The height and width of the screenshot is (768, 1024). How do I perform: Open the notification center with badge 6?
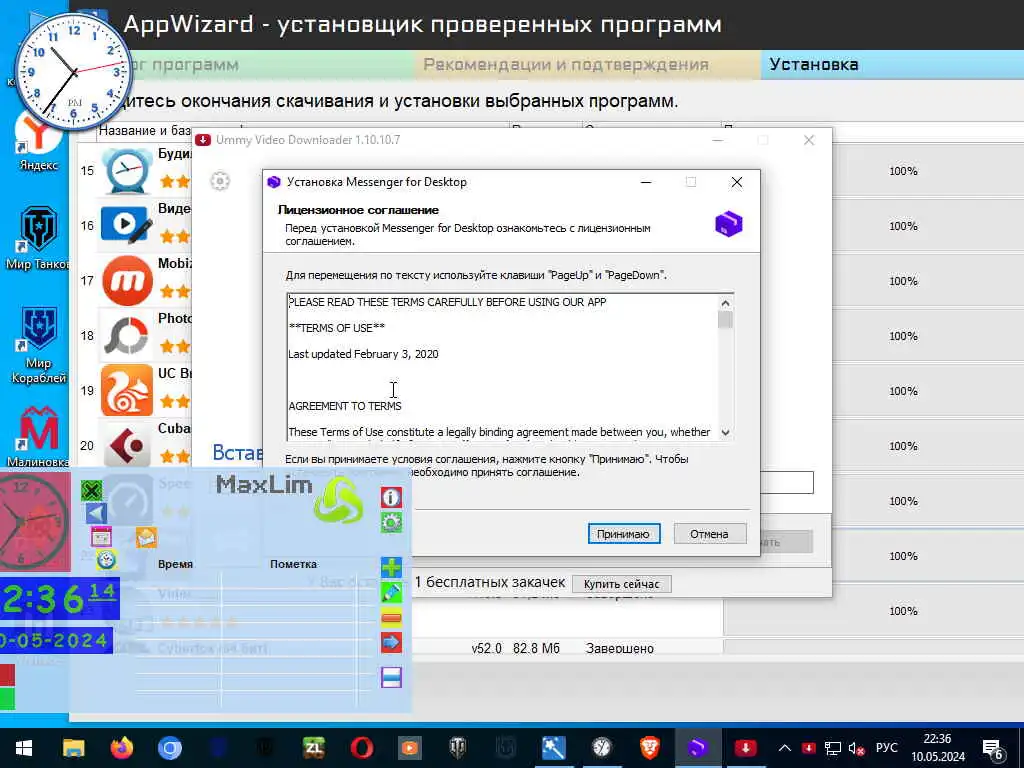point(993,749)
